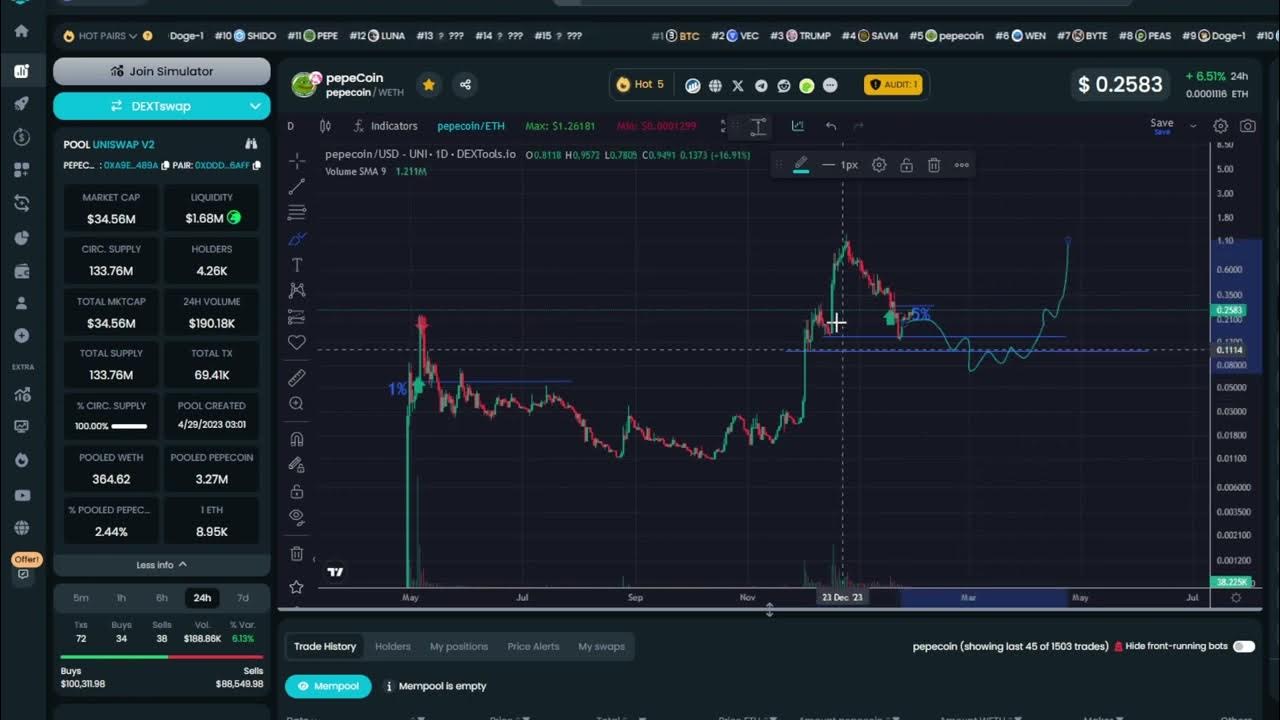The image size is (1280, 720).
Task: Expand the DEXTswap dropdown
Action: [x=256, y=106]
